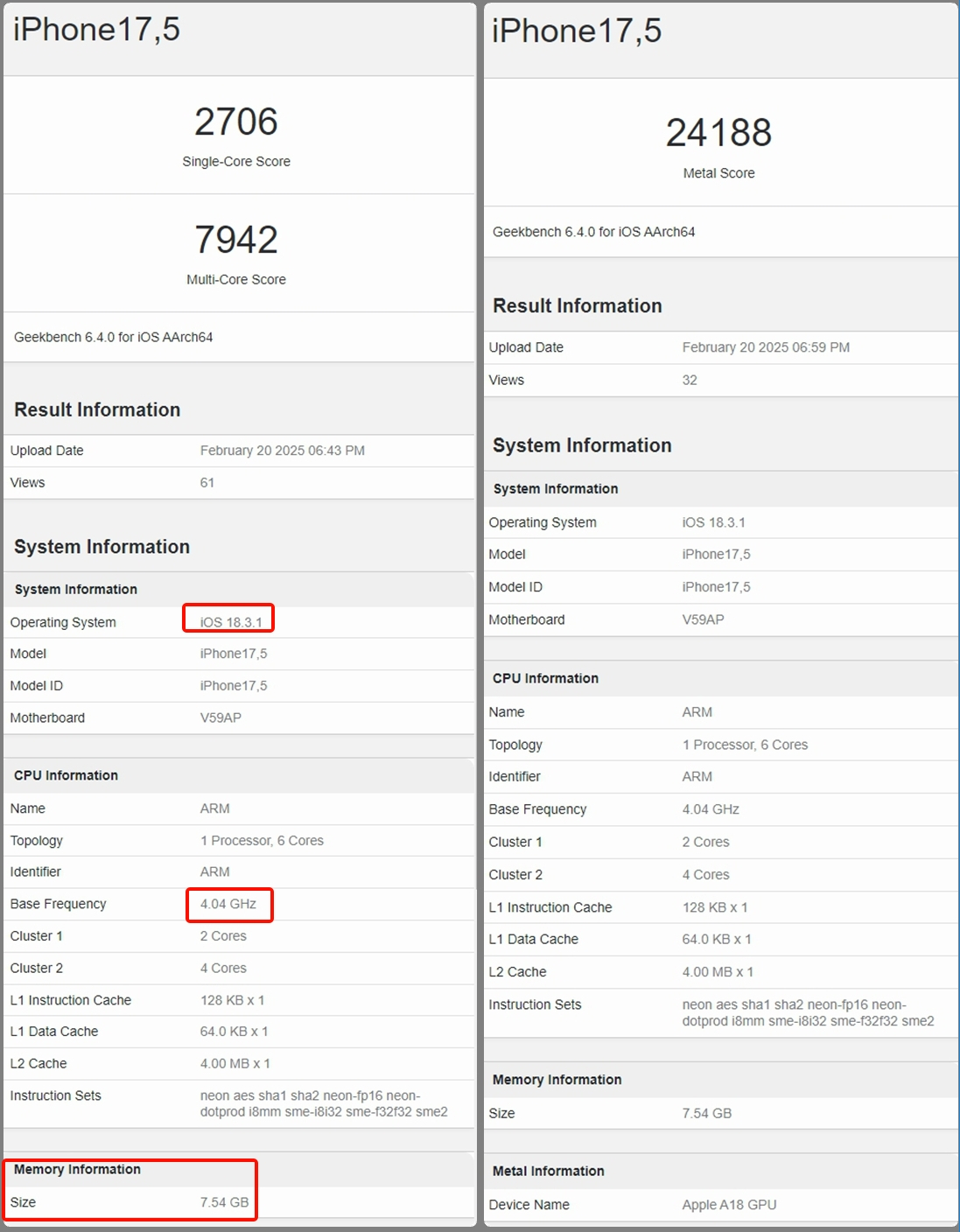
Task: Select '4.04 GHz' base frequency on Metal score page
Action: [711, 809]
